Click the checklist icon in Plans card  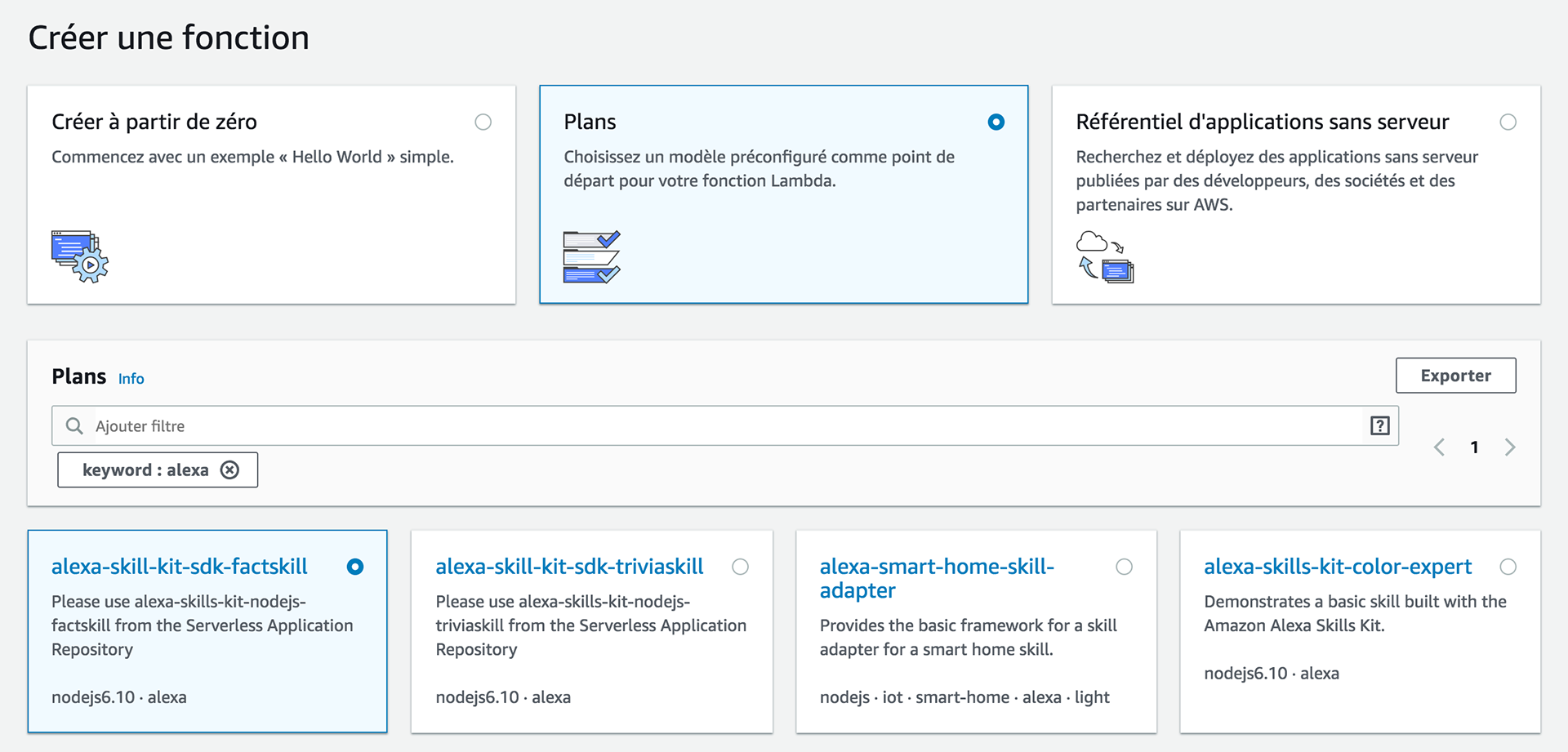pos(592,256)
